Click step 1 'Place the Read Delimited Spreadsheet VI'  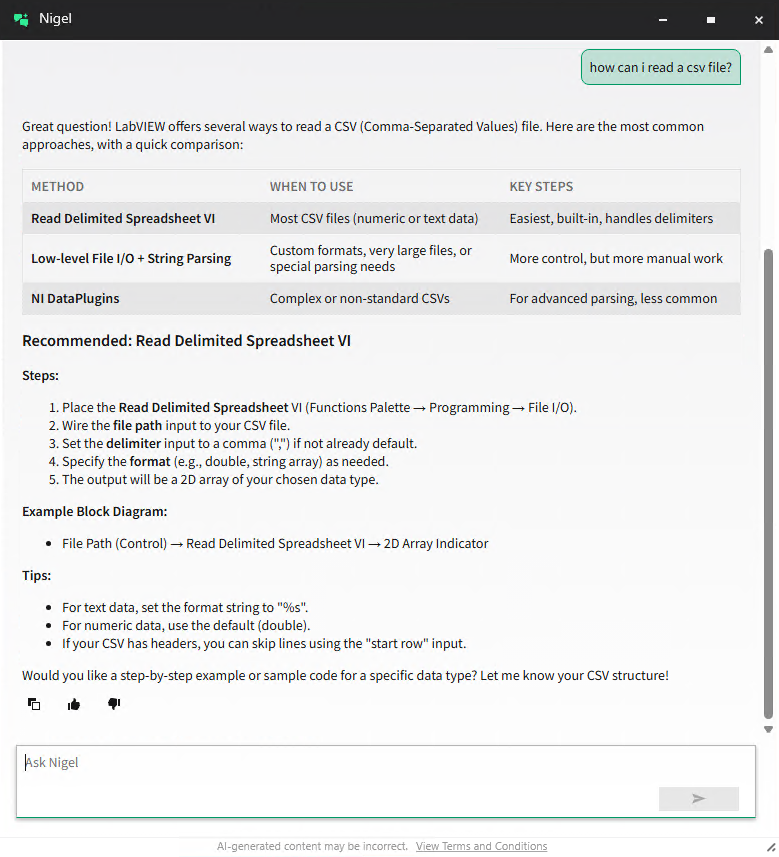tap(319, 407)
